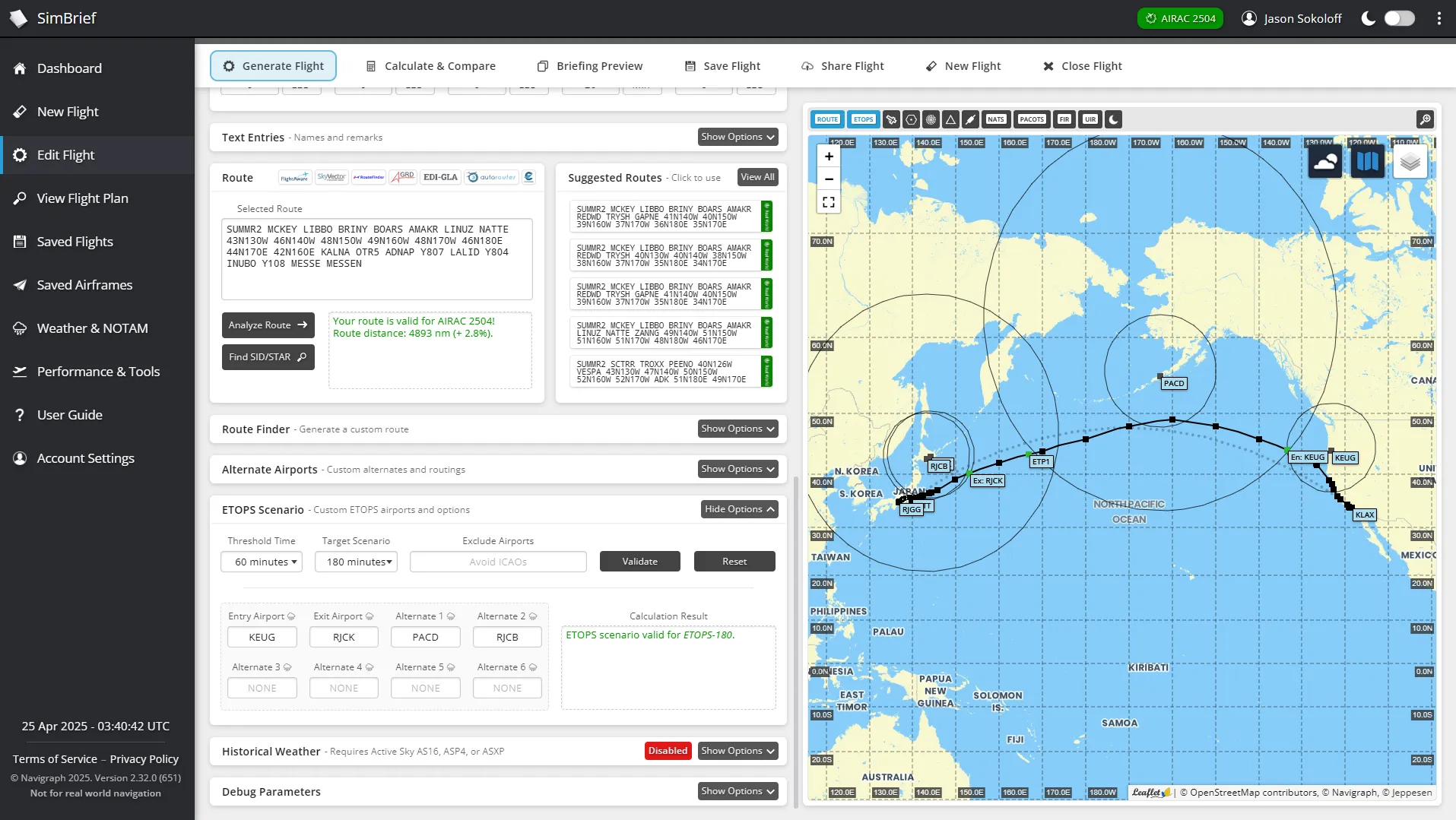Click the map search magnifier icon

pyautogui.click(x=1425, y=119)
